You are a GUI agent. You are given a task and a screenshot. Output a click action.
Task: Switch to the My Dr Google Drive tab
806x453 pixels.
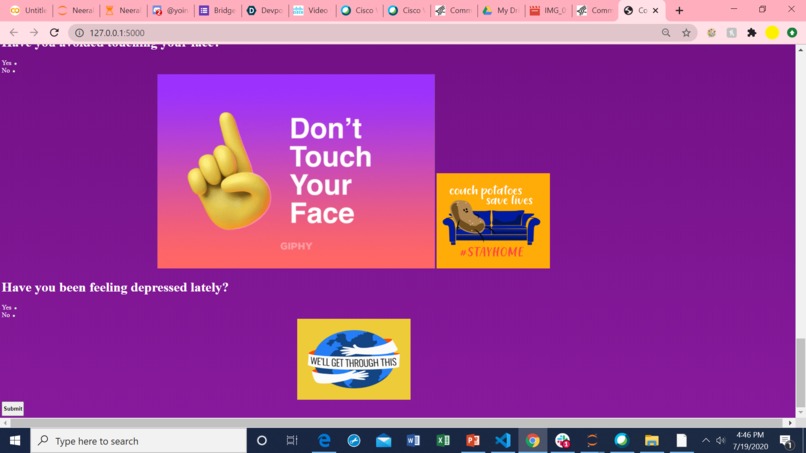(501, 10)
